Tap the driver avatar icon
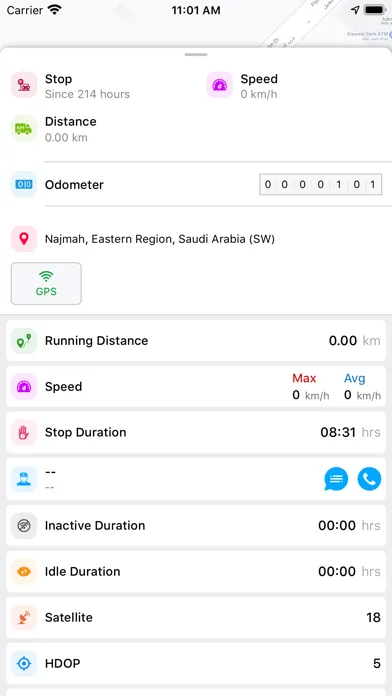392x696 pixels. [24, 479]
